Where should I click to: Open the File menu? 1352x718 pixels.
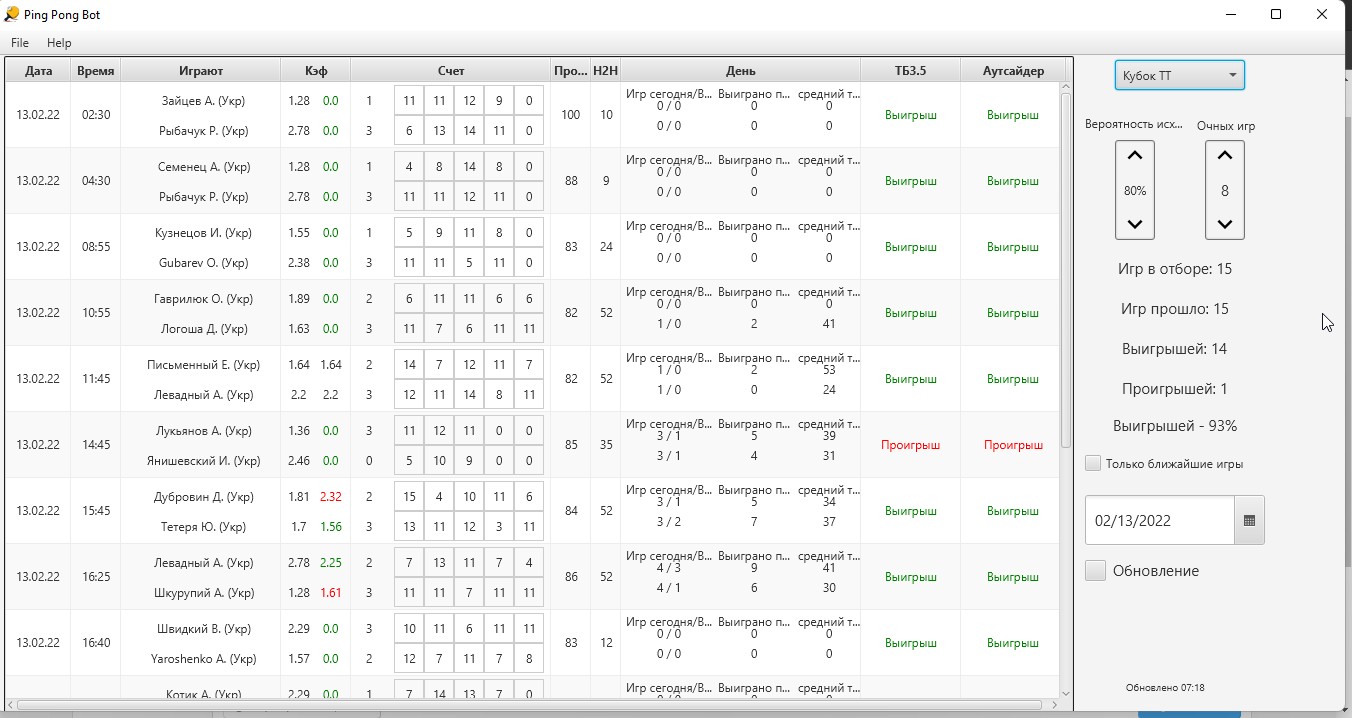tap(20, 43)
